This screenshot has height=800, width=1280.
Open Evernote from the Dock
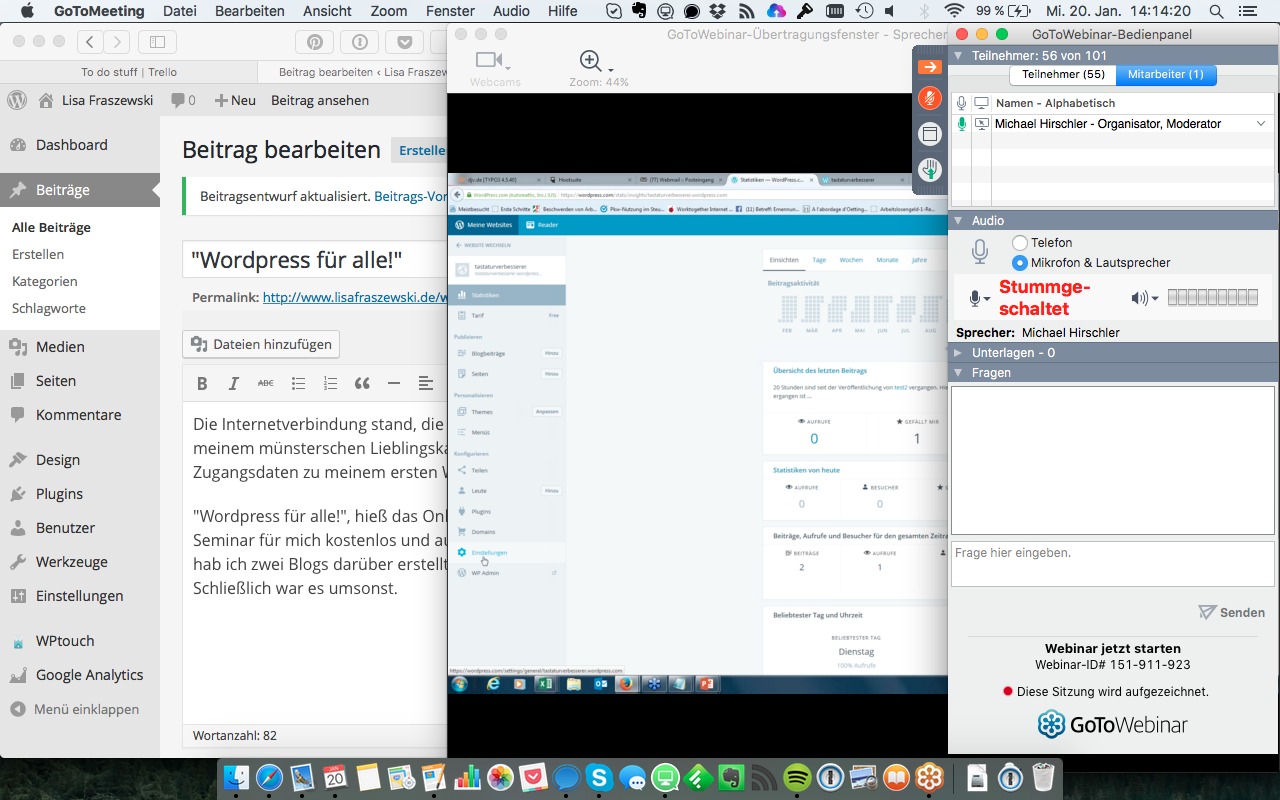point(731,776)
